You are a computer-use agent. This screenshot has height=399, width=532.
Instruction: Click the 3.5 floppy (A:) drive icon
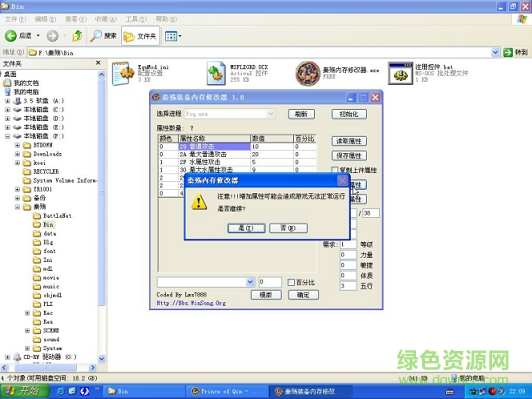click(x=17, y=101)
